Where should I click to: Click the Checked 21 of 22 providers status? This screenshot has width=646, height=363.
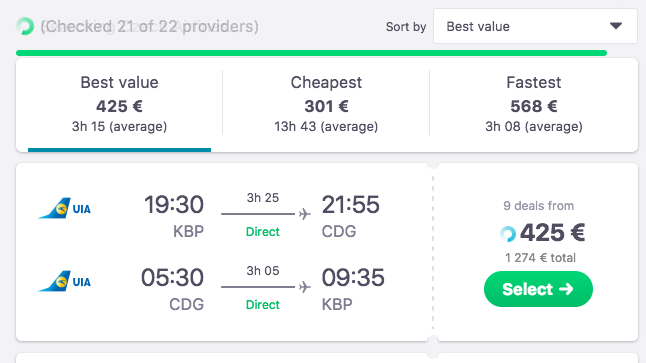coord(150,26)
